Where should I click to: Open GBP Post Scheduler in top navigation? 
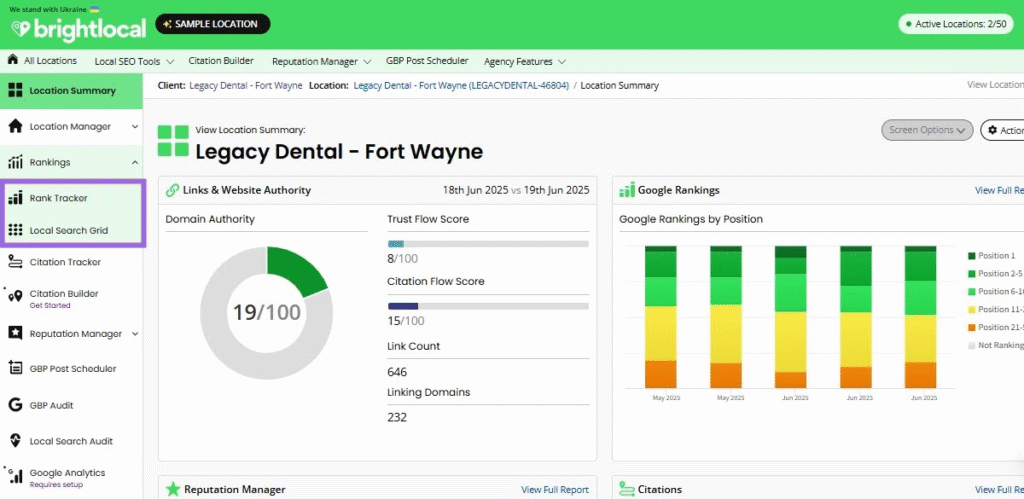427,61
